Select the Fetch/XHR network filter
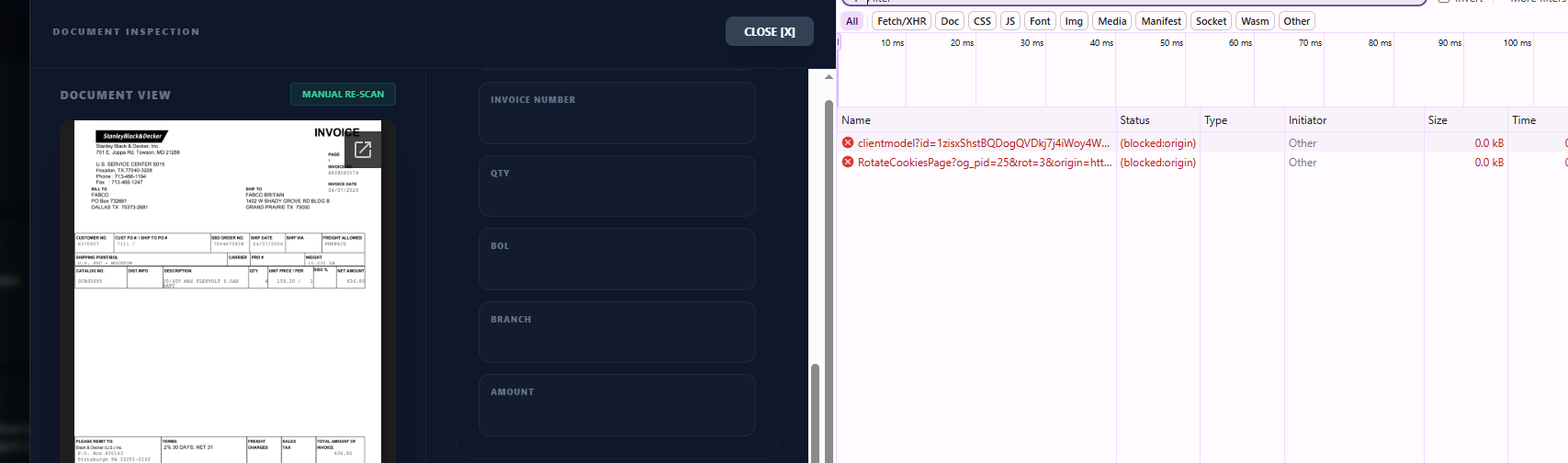 click(x=902, y=21)
